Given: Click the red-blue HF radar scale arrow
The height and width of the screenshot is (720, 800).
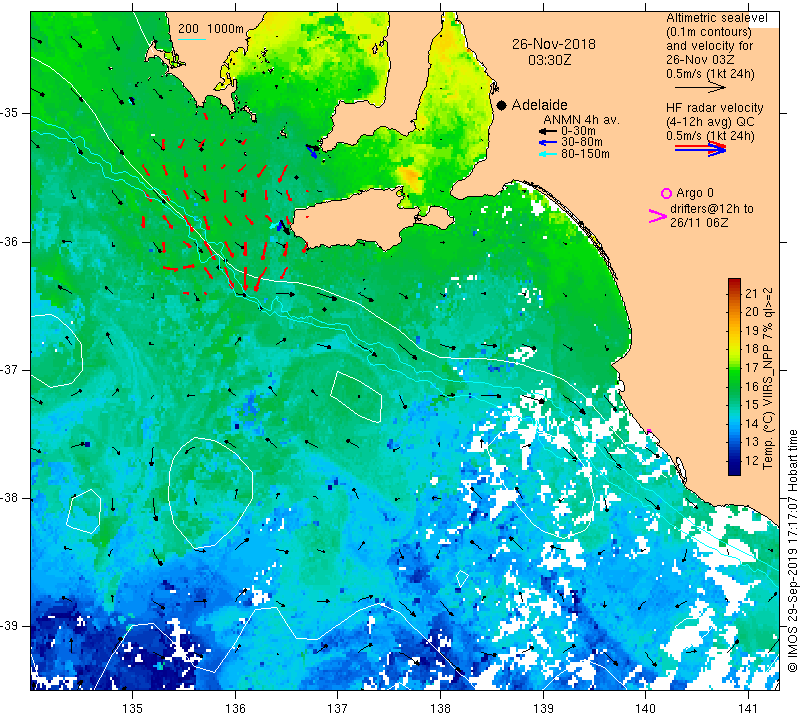Looking at the screenshot, I should click(x=700, y=149).
